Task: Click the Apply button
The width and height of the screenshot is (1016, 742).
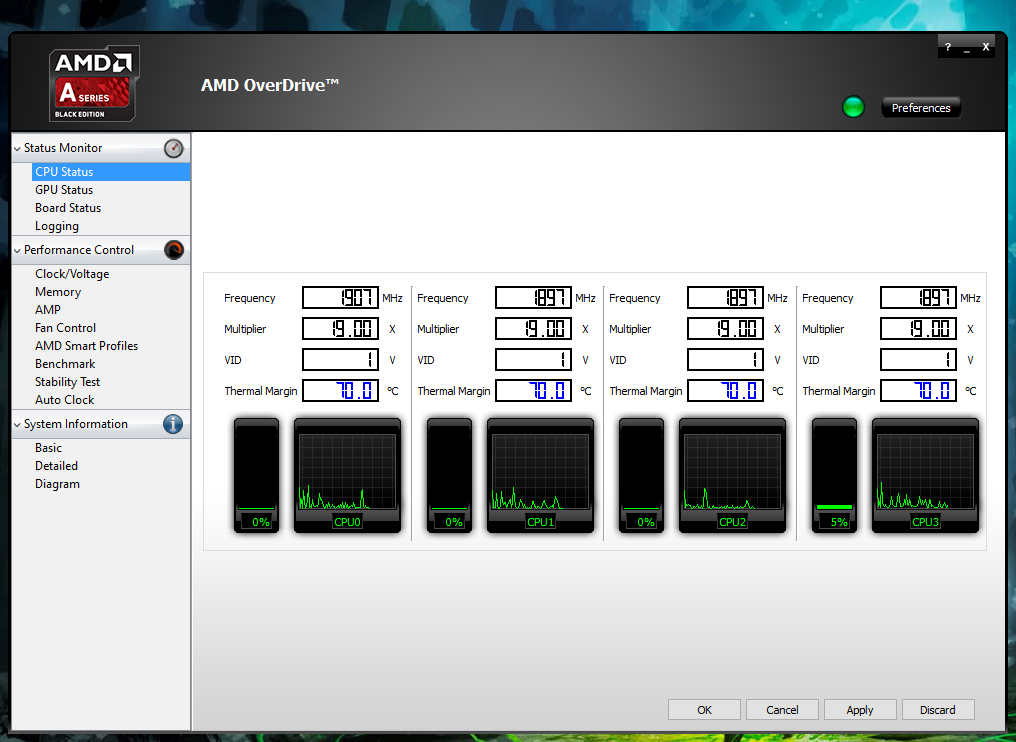Action: (x=860, y=710)
